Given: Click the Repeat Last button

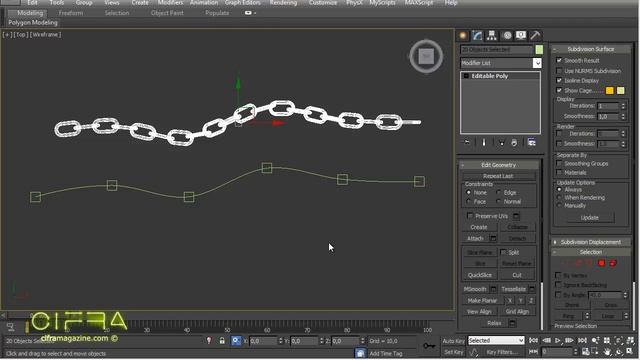Looking at the screenshot, I should coord(498,176).
